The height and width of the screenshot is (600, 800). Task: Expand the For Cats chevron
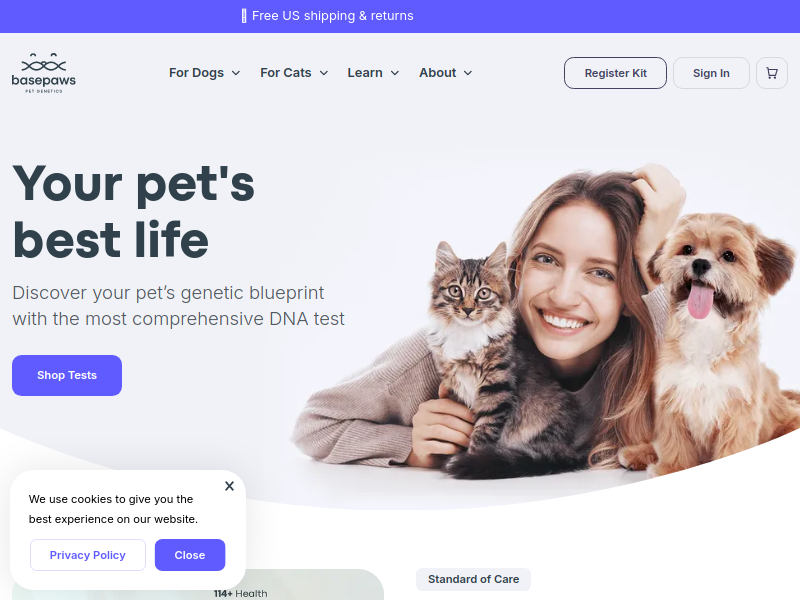(x=323, y=73)
